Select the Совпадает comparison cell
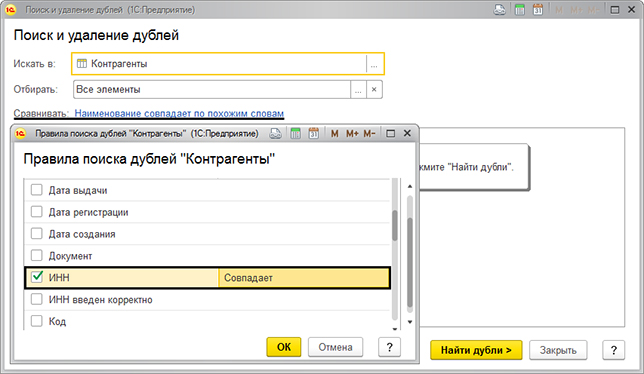 (304, 278)
